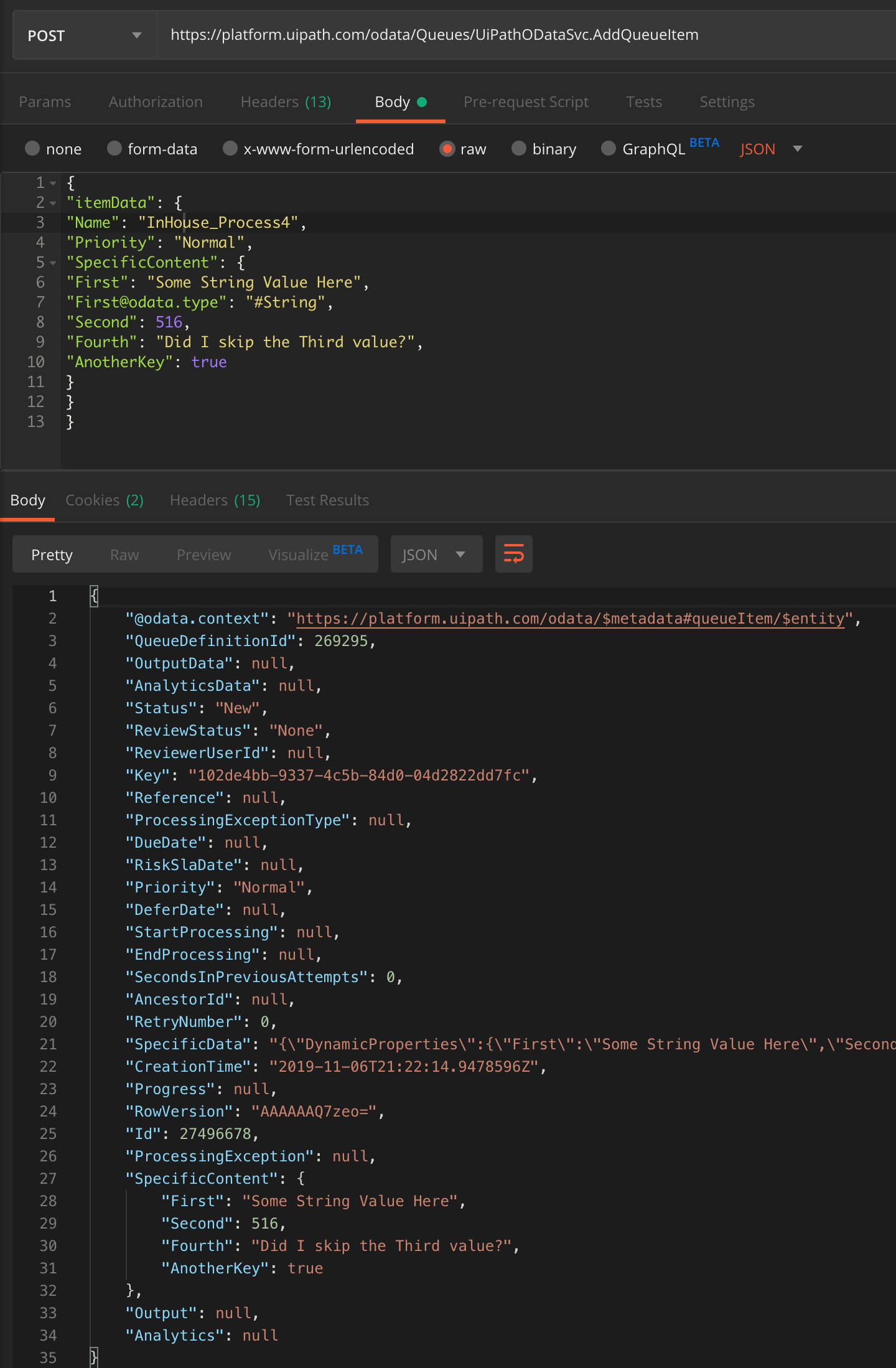Viewport: 896px width, 1368px height.
Task: Open the response Headers (15) tab
Action: pos(215,500)
